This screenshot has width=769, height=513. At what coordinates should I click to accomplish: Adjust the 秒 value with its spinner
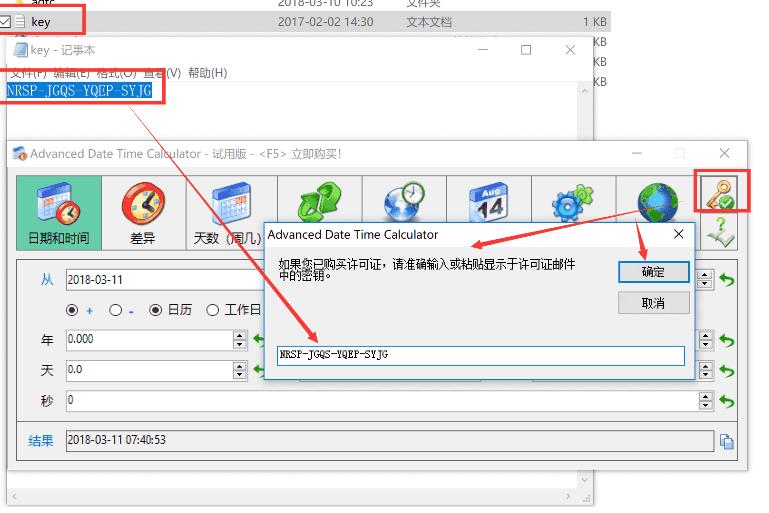(x=705, y=401)
